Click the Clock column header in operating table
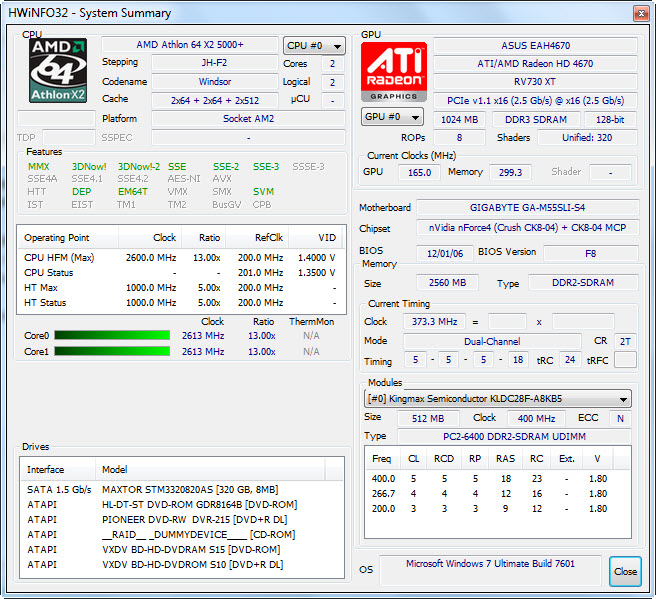 click(x=150, y=238)
